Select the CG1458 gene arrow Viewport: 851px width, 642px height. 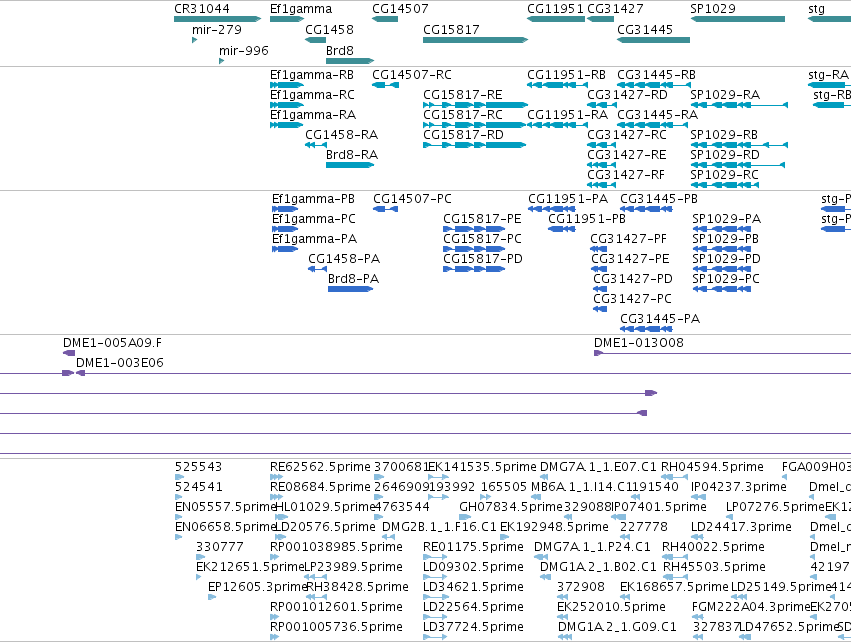[x=315, y=40]
